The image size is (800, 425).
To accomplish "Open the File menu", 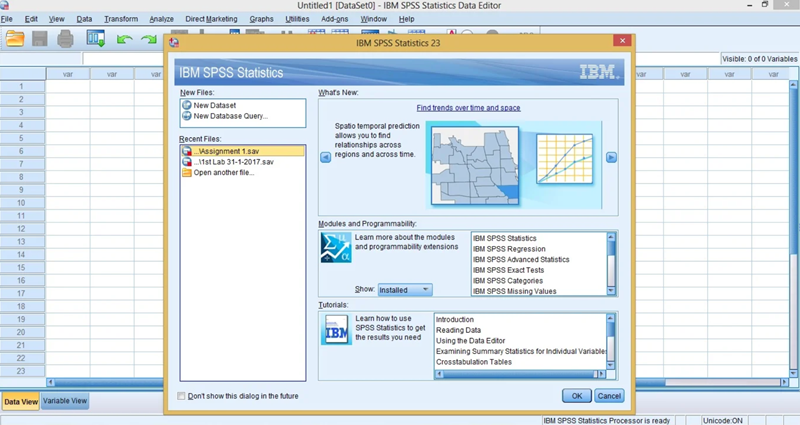I will 7,19.
